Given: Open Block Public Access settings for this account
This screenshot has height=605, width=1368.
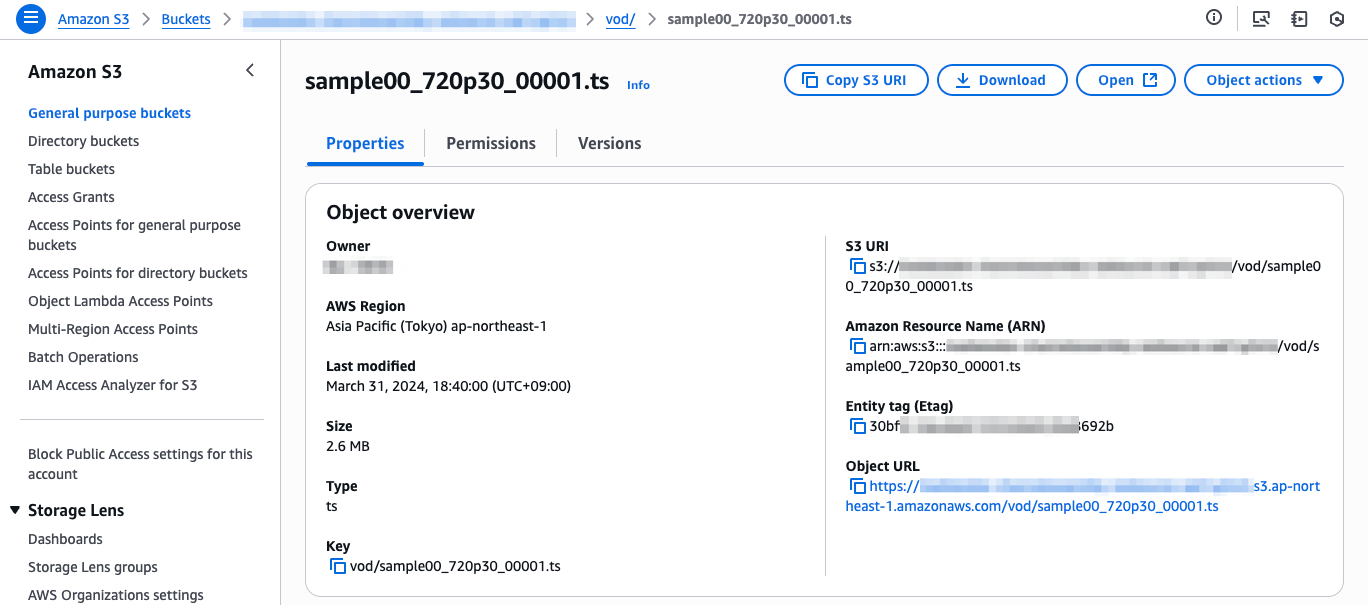Looking at the screenshot, I should click(x=140, y=464).
